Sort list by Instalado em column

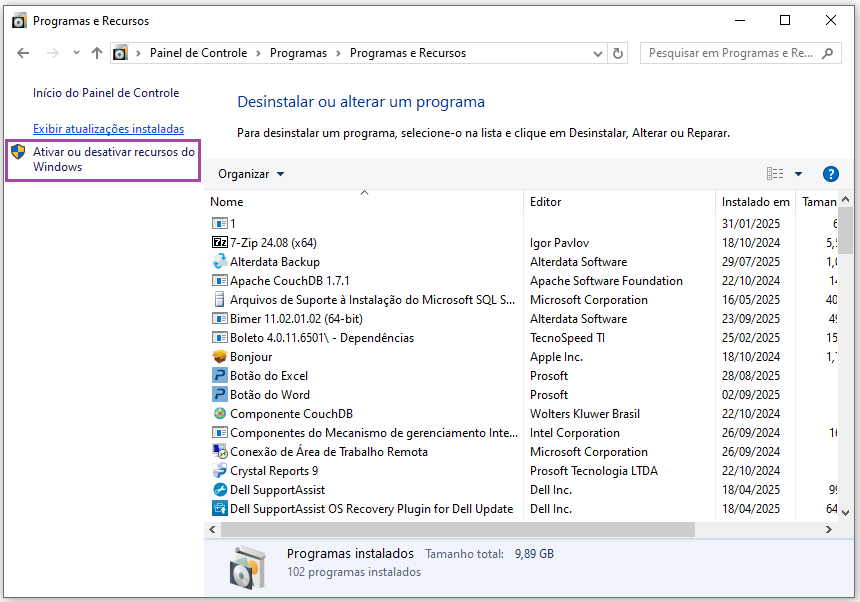click(756, 202)
